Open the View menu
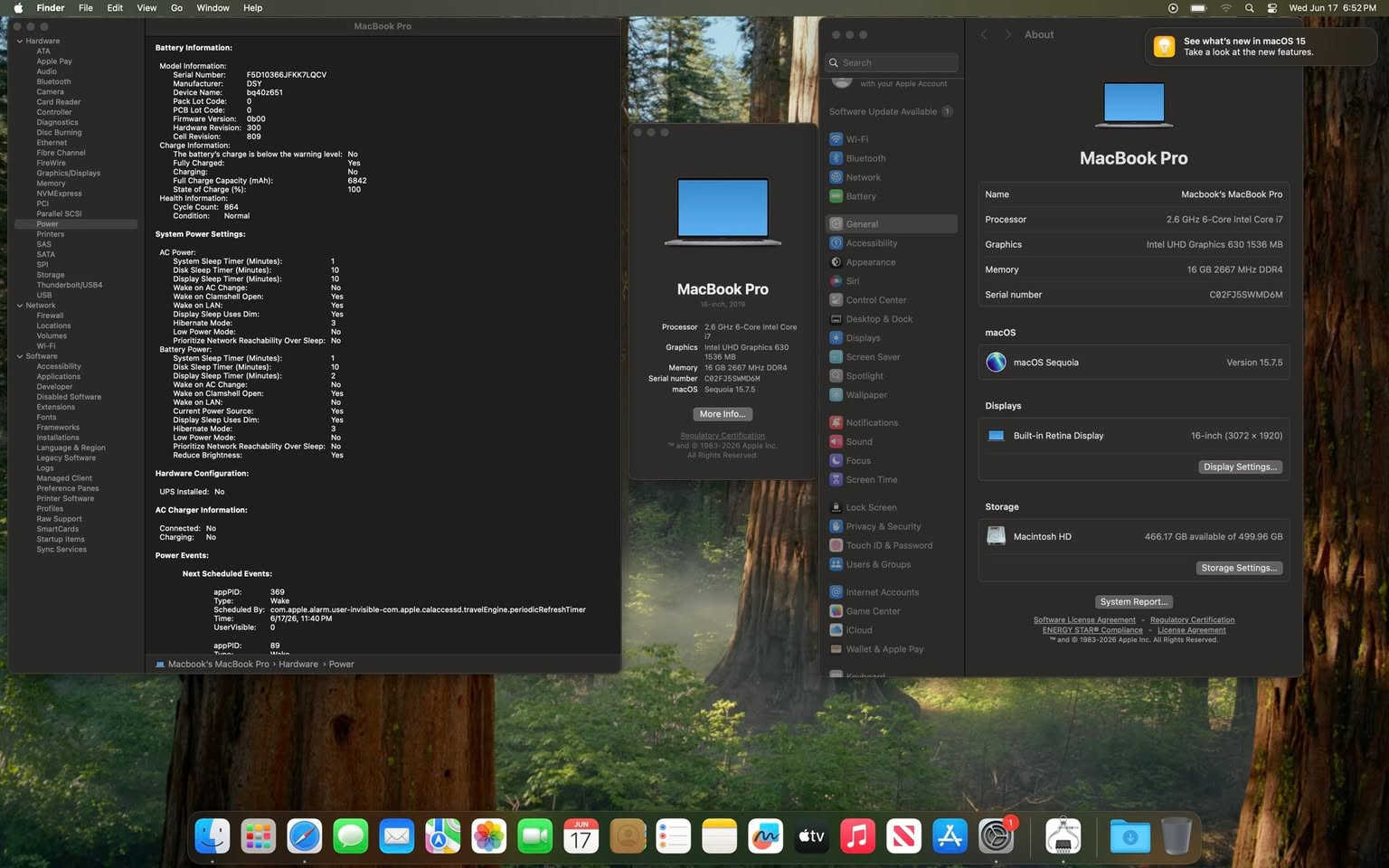This screenshot has width=1389, height=868. coord(146,8)
